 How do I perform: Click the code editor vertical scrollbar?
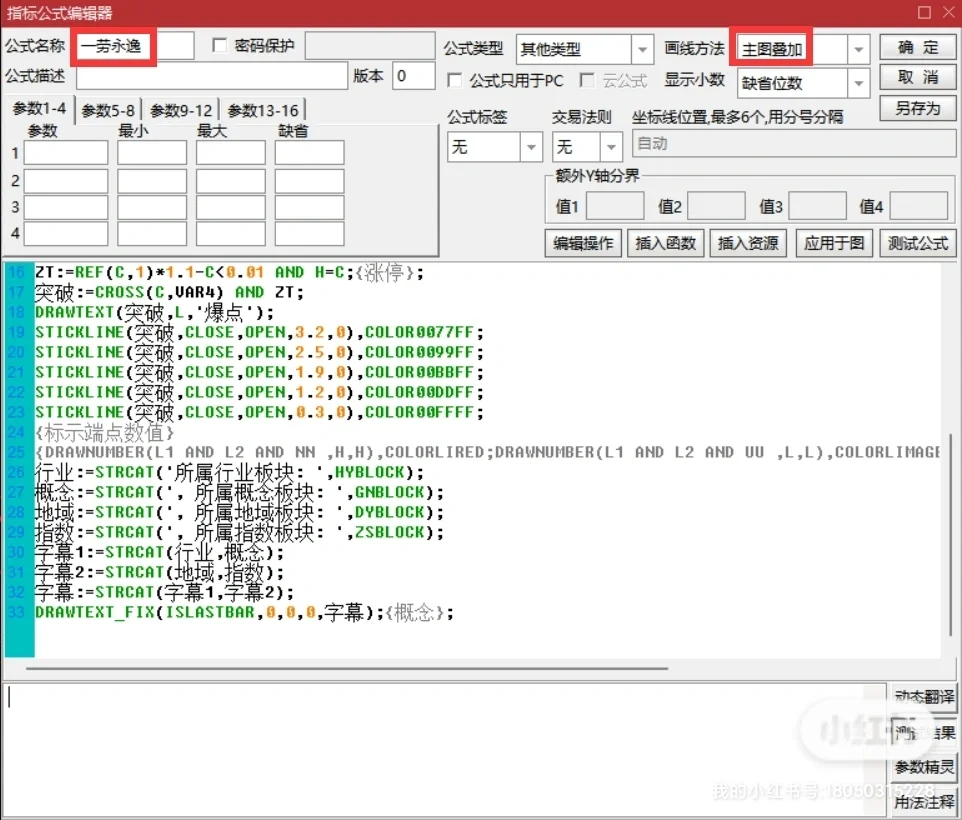tap(950, 535)
